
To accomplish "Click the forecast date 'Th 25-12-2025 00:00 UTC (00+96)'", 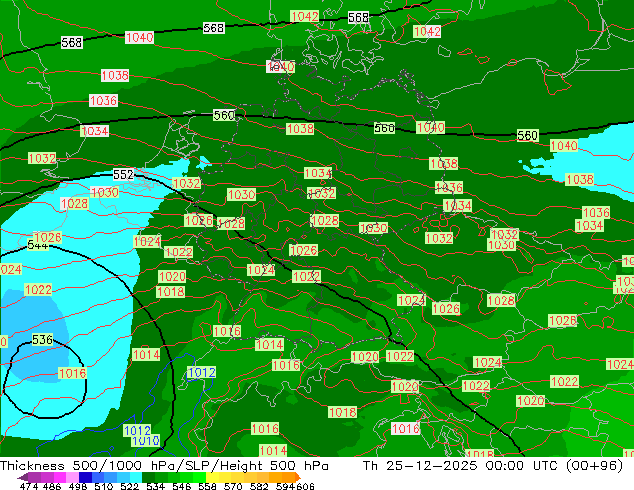I will tap(492, 465).
